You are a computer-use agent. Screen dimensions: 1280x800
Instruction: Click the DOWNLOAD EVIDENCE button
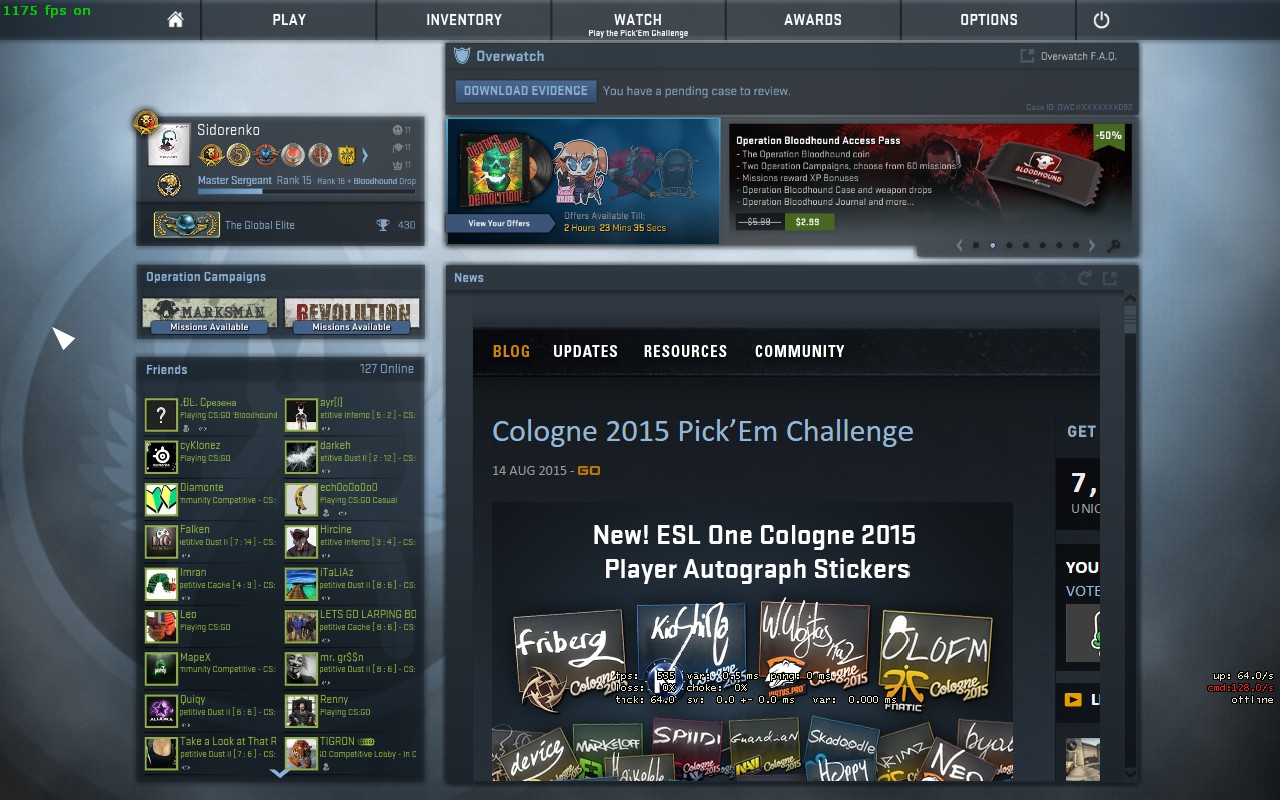[x=526, y=91]
